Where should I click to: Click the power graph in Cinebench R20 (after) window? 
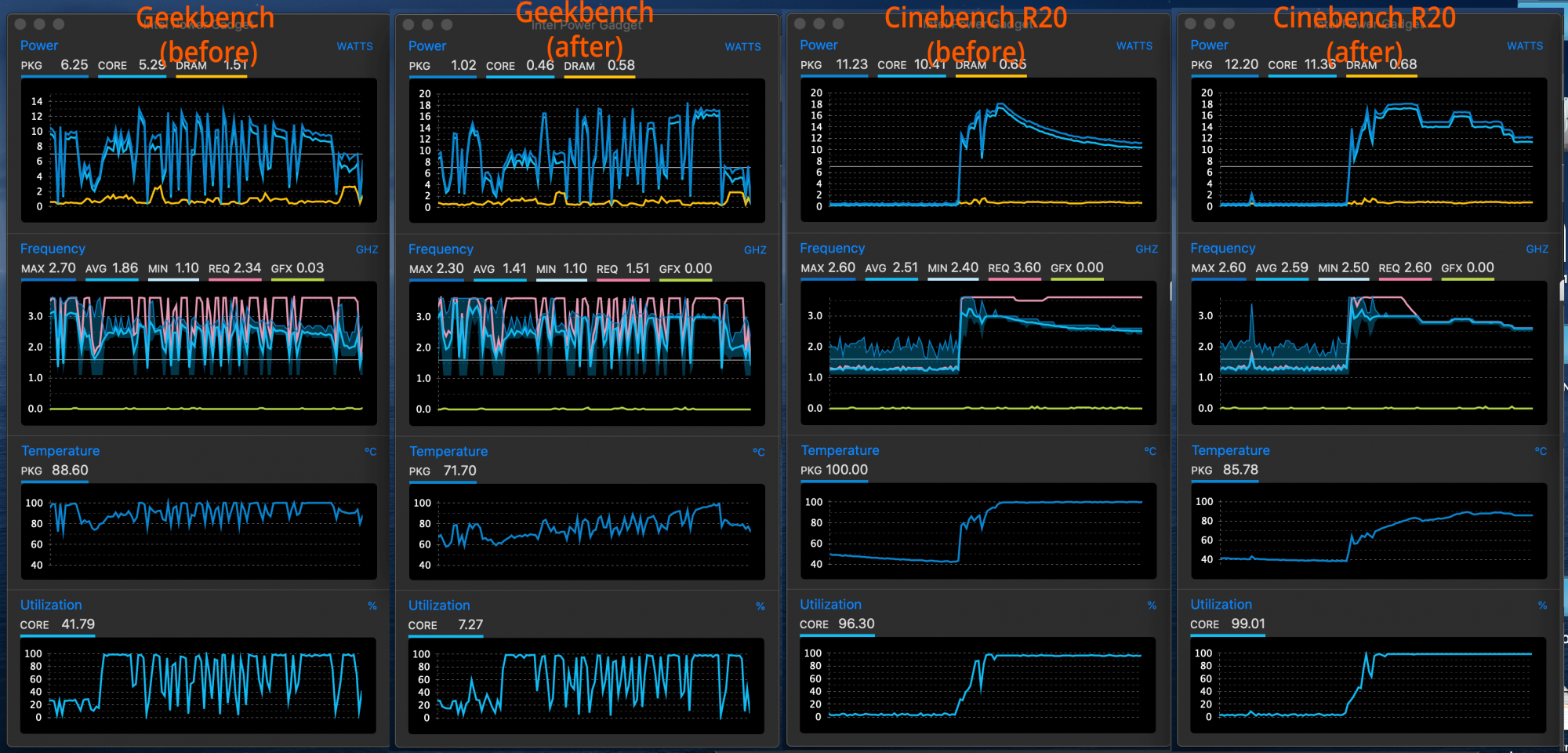coord(1369,150)
